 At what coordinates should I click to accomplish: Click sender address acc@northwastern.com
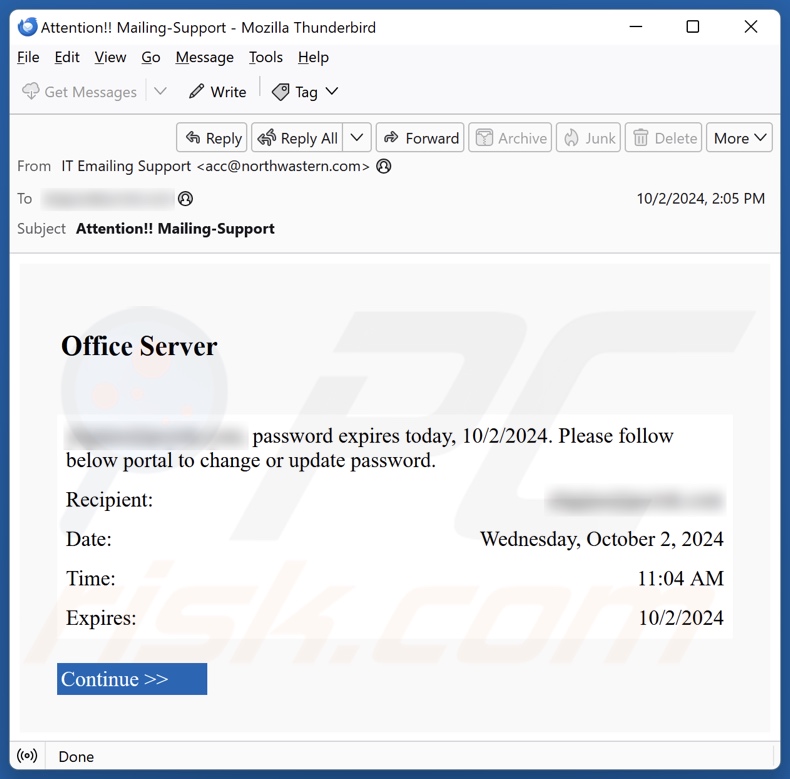click(283, 166)
